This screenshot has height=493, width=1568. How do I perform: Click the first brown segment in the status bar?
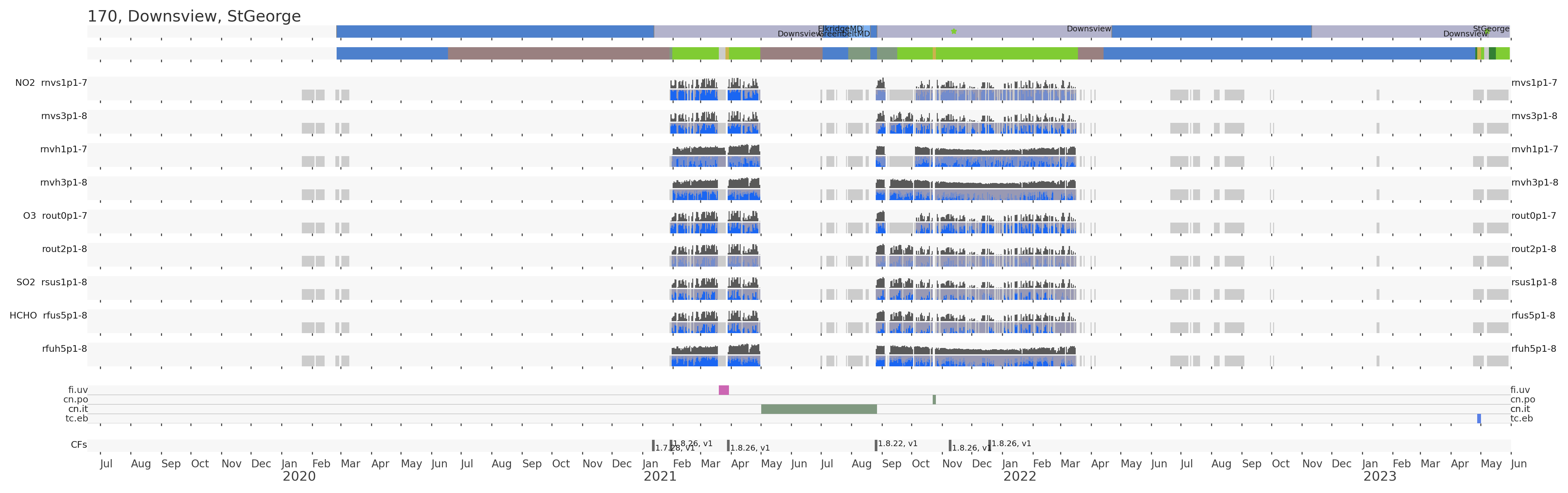(x=559, y=54)
